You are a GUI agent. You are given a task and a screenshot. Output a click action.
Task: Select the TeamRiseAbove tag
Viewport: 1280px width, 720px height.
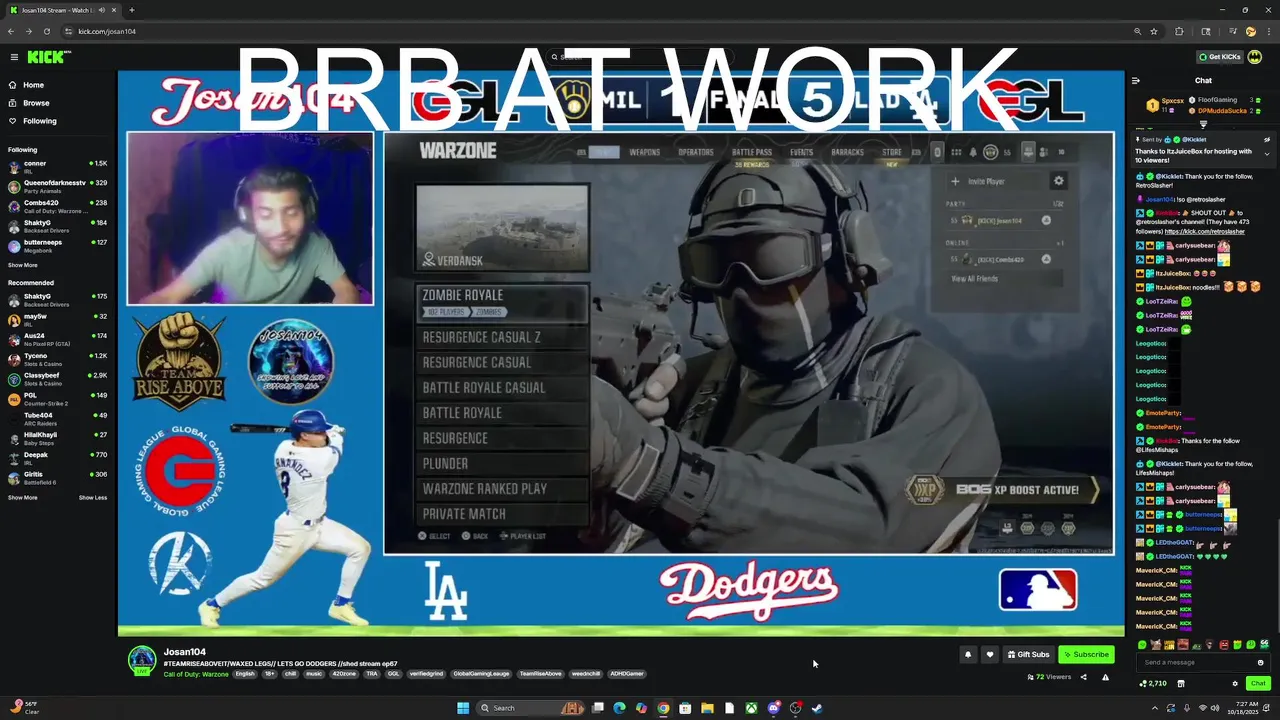pos(541,674)
